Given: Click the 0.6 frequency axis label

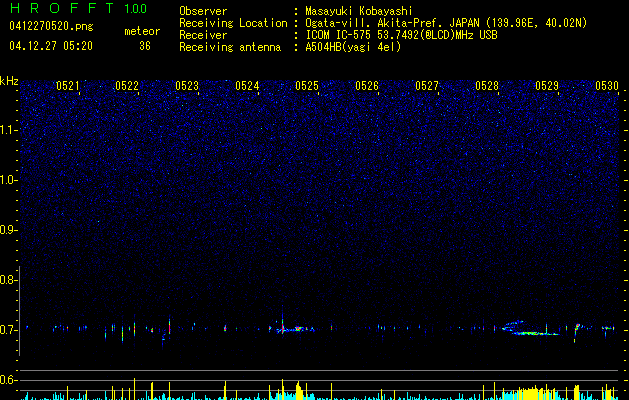Looking at the screenshot, I should point(8,380).
